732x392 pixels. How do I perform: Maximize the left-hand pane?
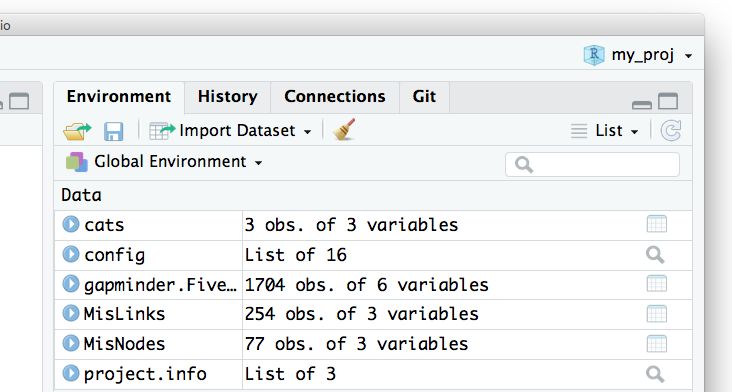click(x=19, y=101)
